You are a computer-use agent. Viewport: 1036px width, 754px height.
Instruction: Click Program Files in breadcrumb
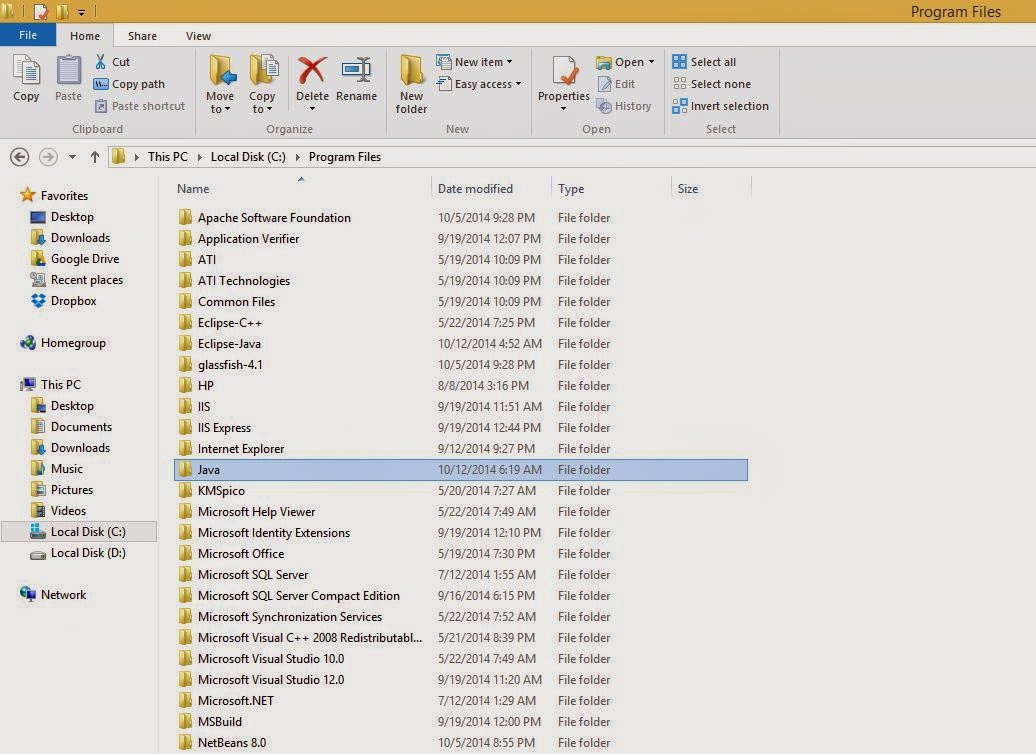tap(345, 157)
